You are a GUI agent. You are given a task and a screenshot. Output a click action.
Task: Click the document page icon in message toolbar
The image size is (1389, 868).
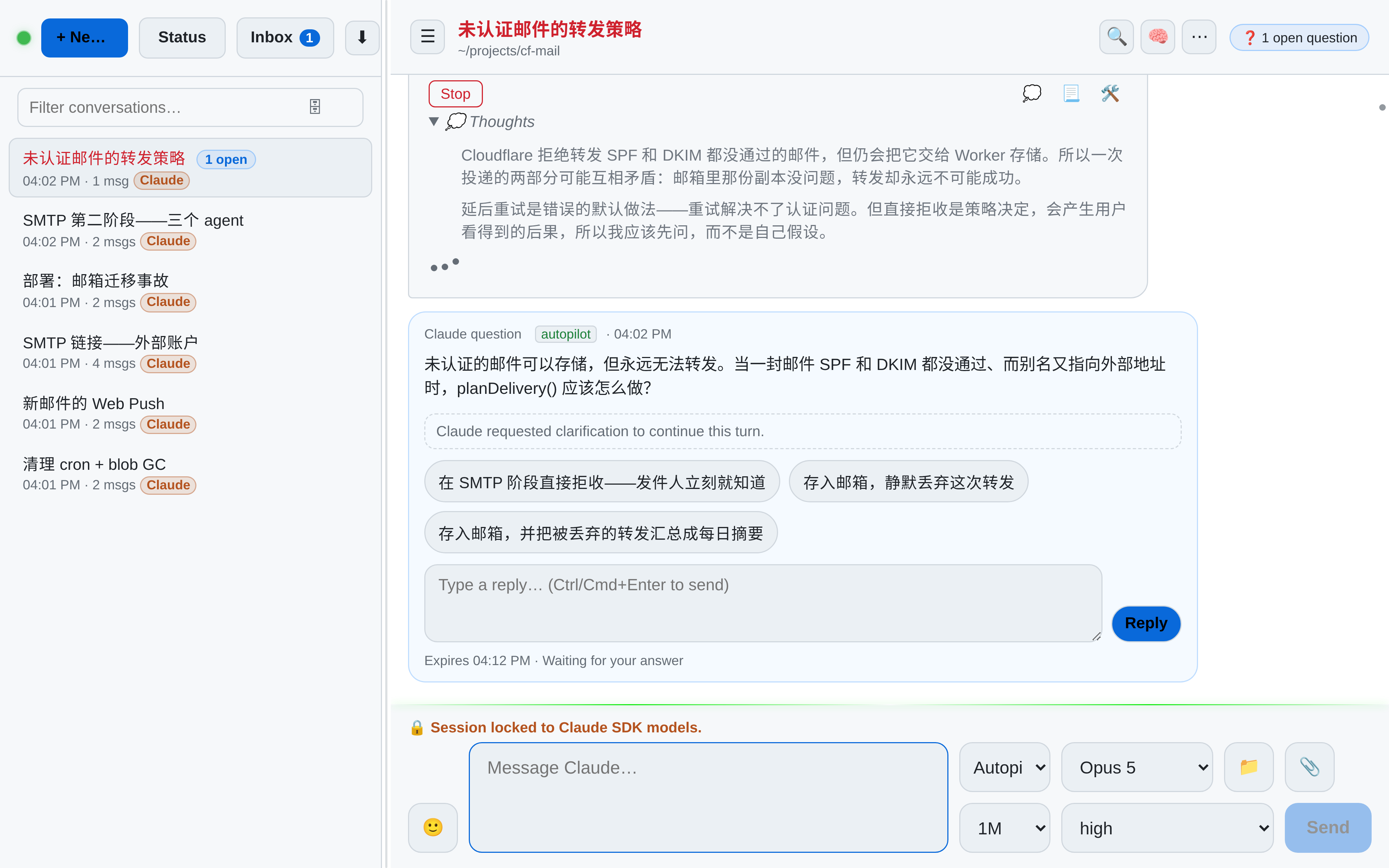click(x=1071, y=93)
